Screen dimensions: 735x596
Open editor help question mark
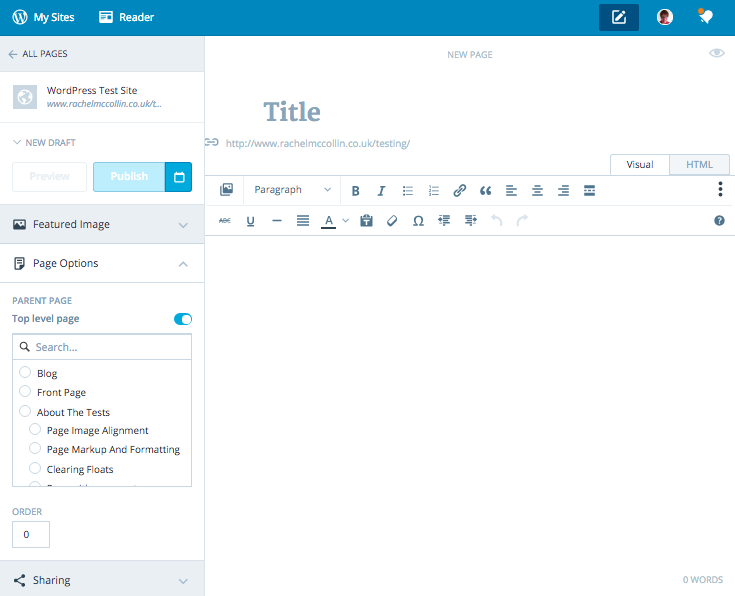[720, 220]
